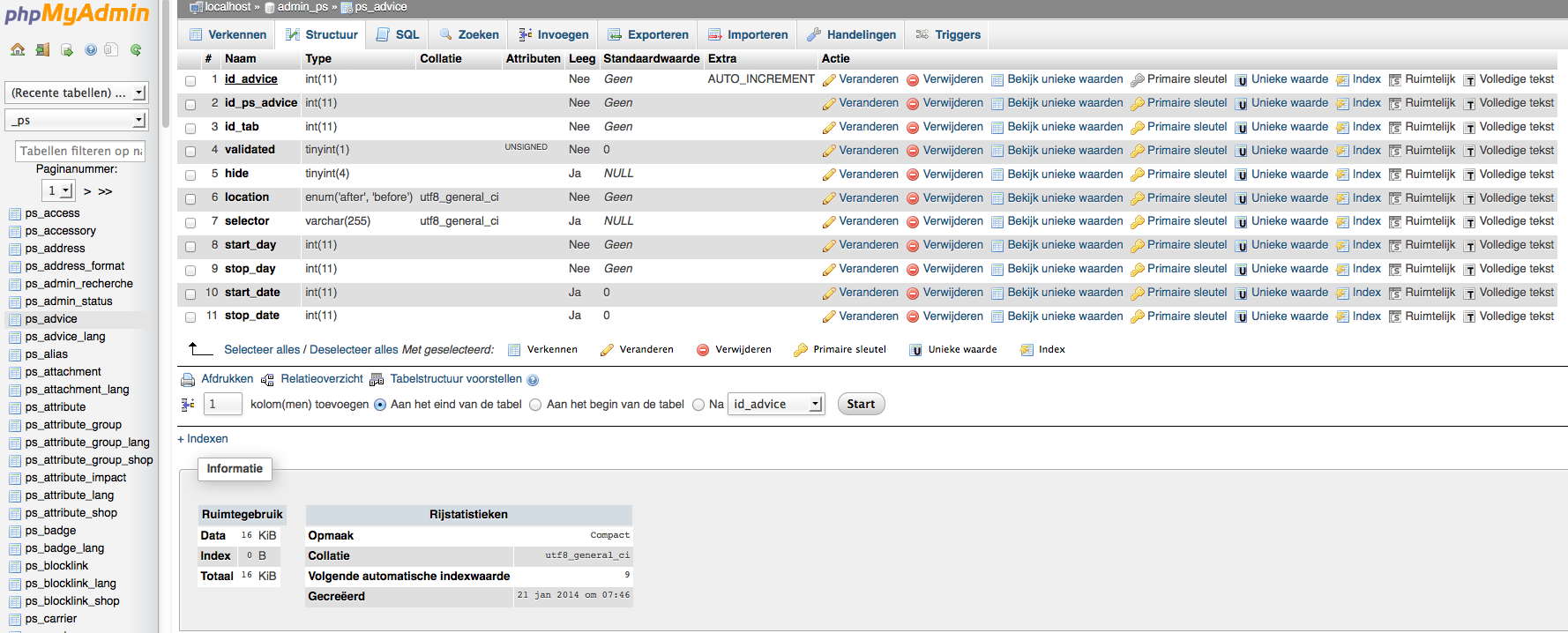Image resolution: width=1568 pixels, height=633 pixels.
Task: Click Veranderen link for selector row
Action: (869, 221)
